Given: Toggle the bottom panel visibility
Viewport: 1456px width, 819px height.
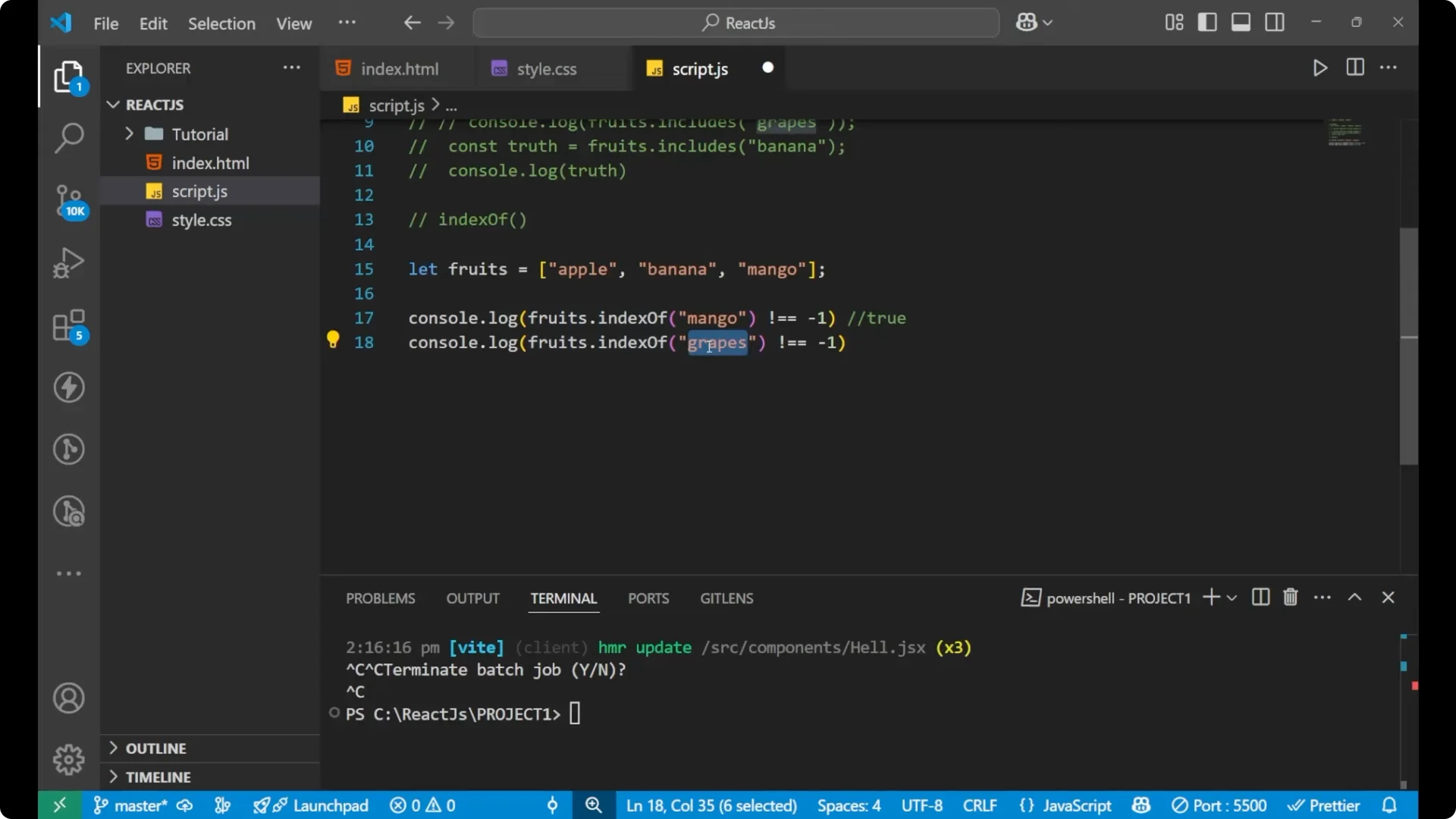Looking at the screenshot, I should pos(1241,22).
